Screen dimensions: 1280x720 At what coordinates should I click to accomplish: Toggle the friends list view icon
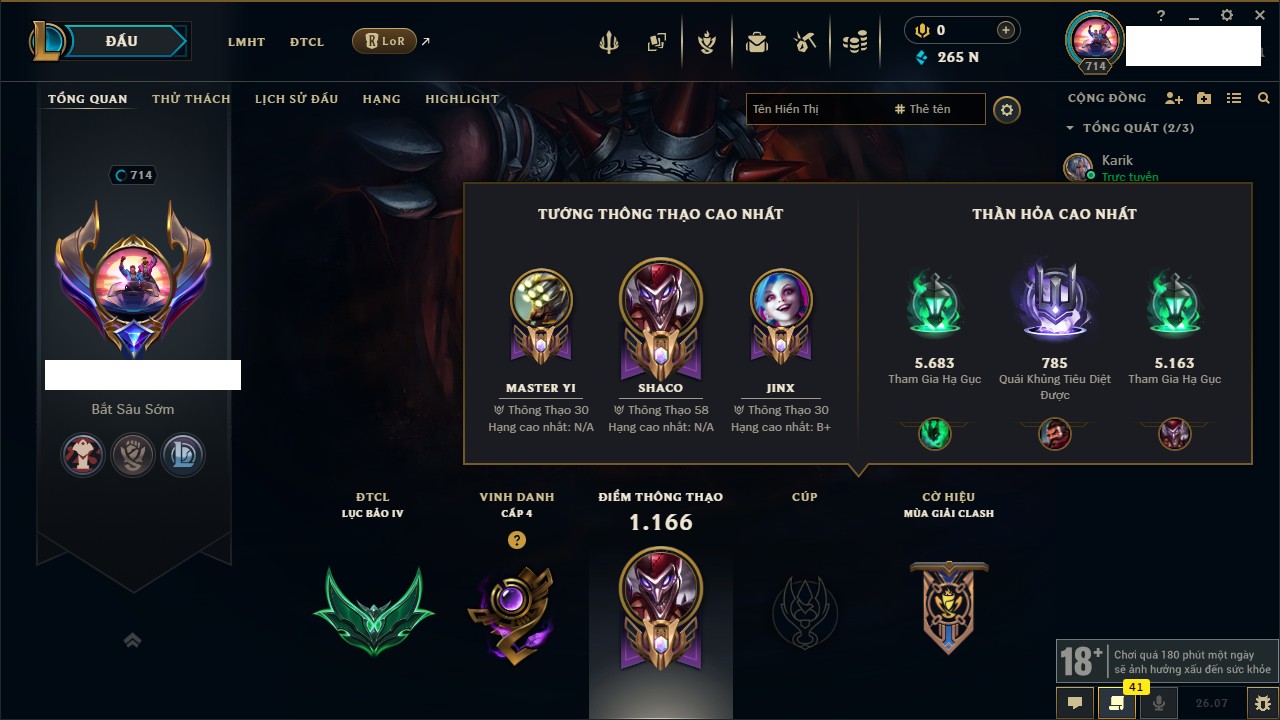1234,98
